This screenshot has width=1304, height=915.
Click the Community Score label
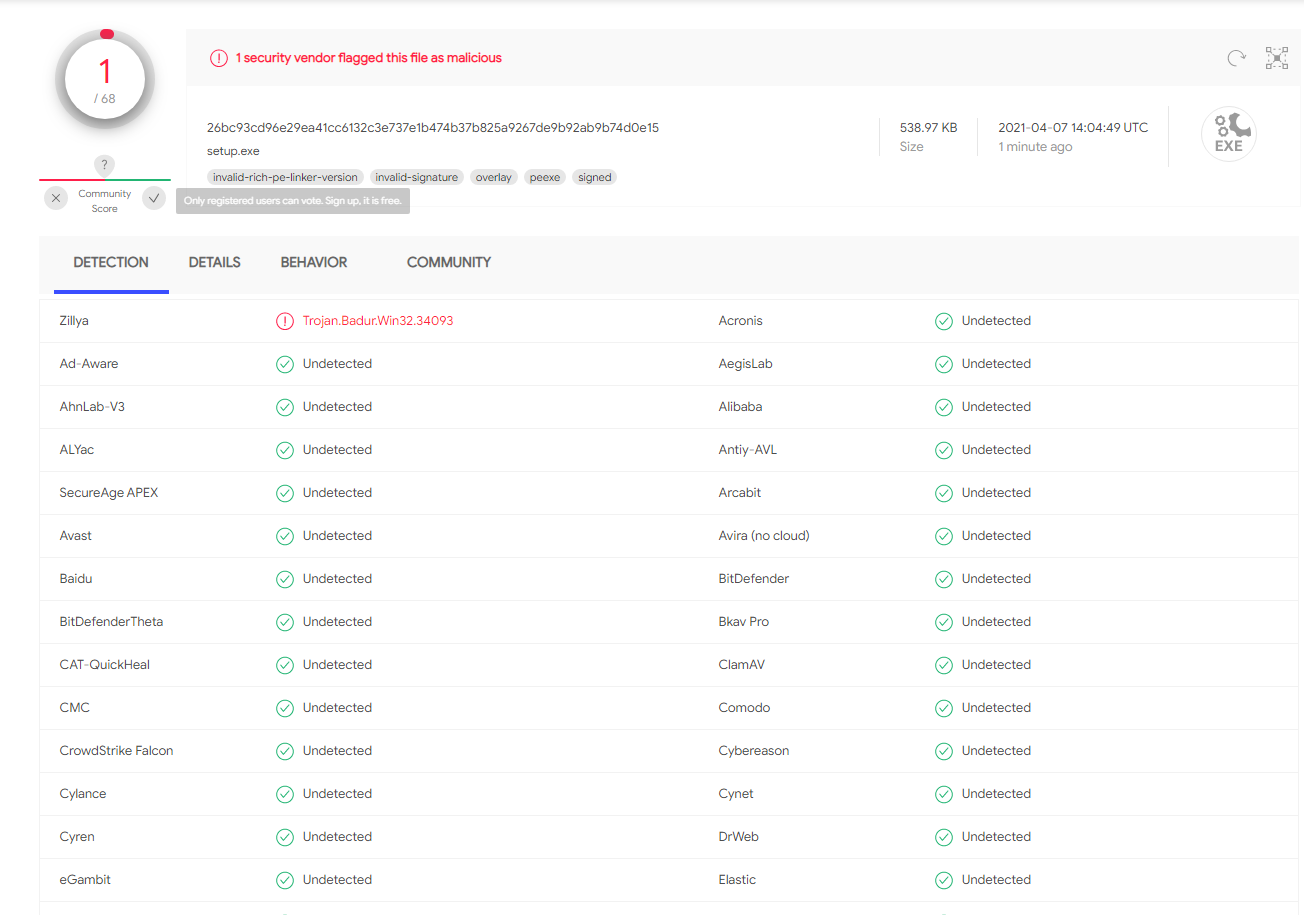[x=105, y=201]
